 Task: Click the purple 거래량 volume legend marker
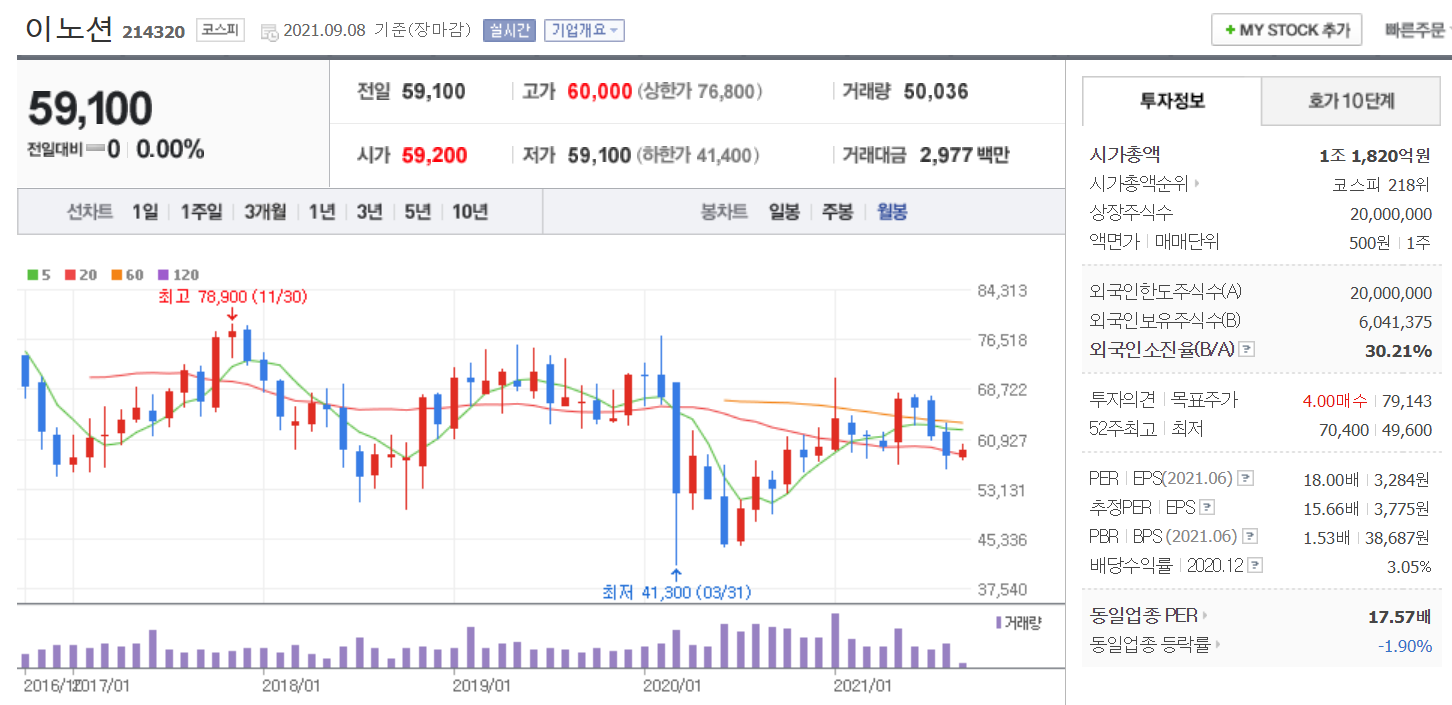pyautogui.click(x=999, y=622)
